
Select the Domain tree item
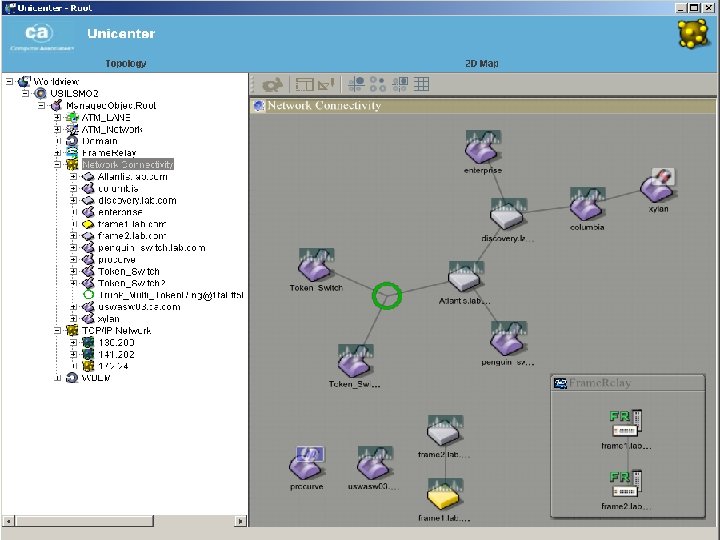(100, 141)
